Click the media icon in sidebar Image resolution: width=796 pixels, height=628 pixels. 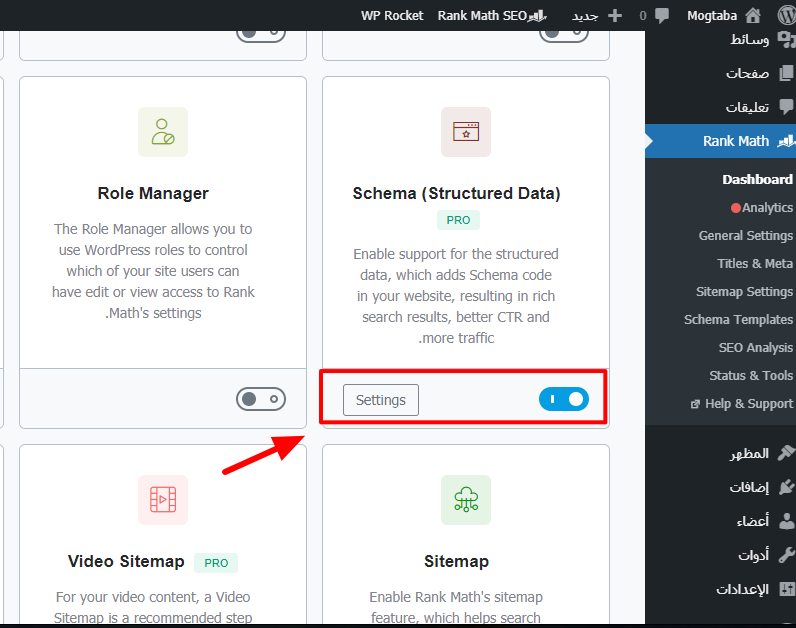(x=786, y=39)
